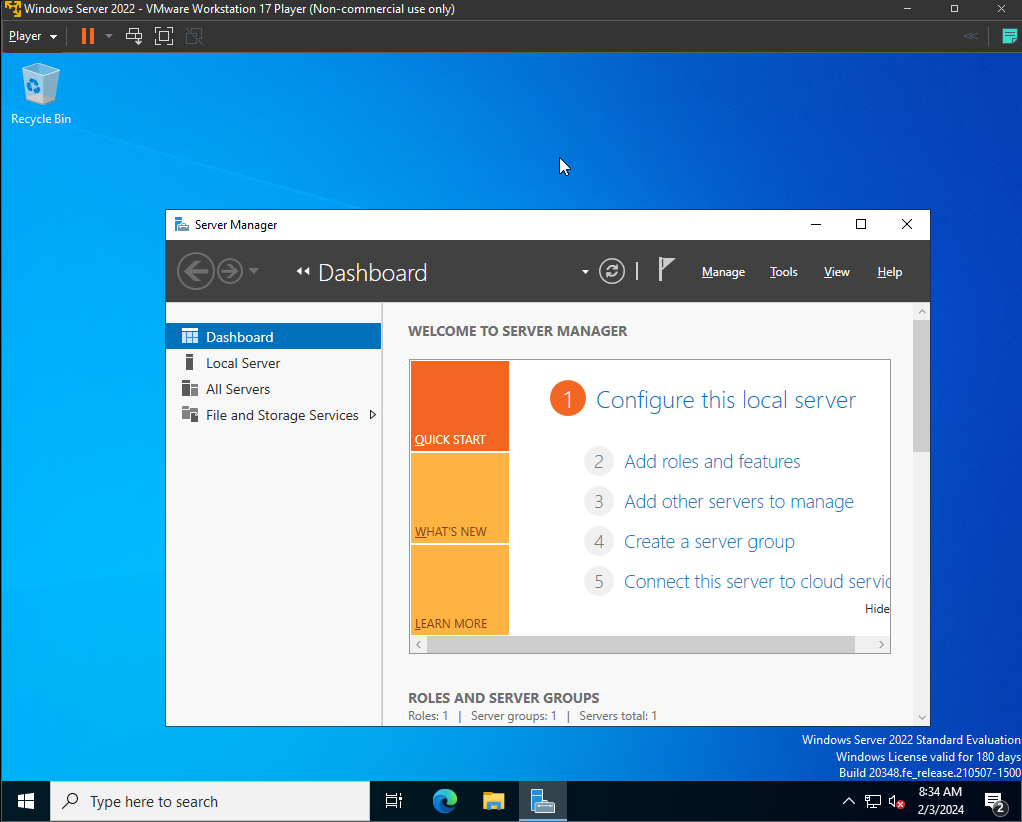Refresh the Server Manager dashboard
This screenshot has width=1022, height=822.
point(611,271)
